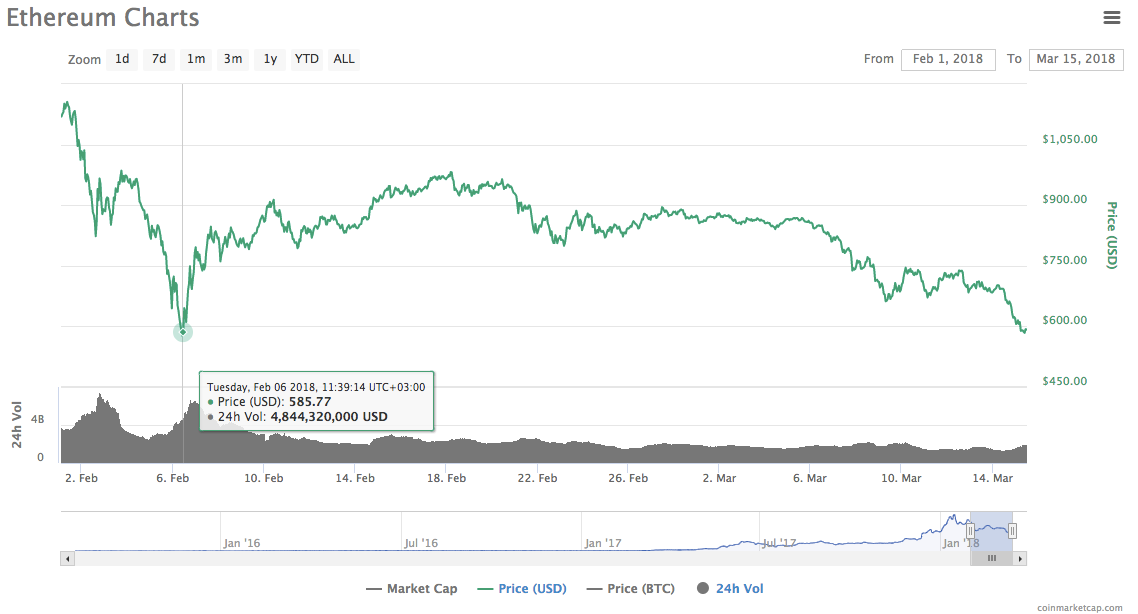Click the navigator right range handle
Screen dimensions: 1138x614
[1012, 531]
